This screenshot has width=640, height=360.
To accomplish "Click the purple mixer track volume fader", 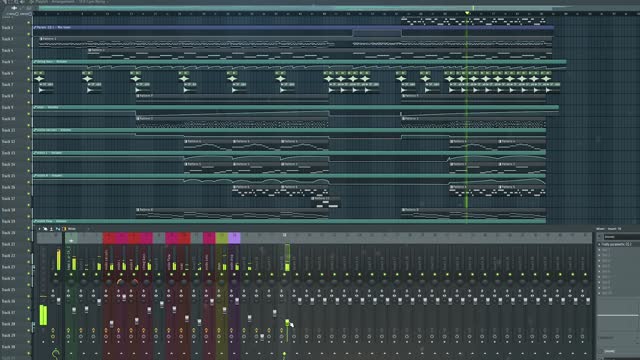I will tap(237, 301).
